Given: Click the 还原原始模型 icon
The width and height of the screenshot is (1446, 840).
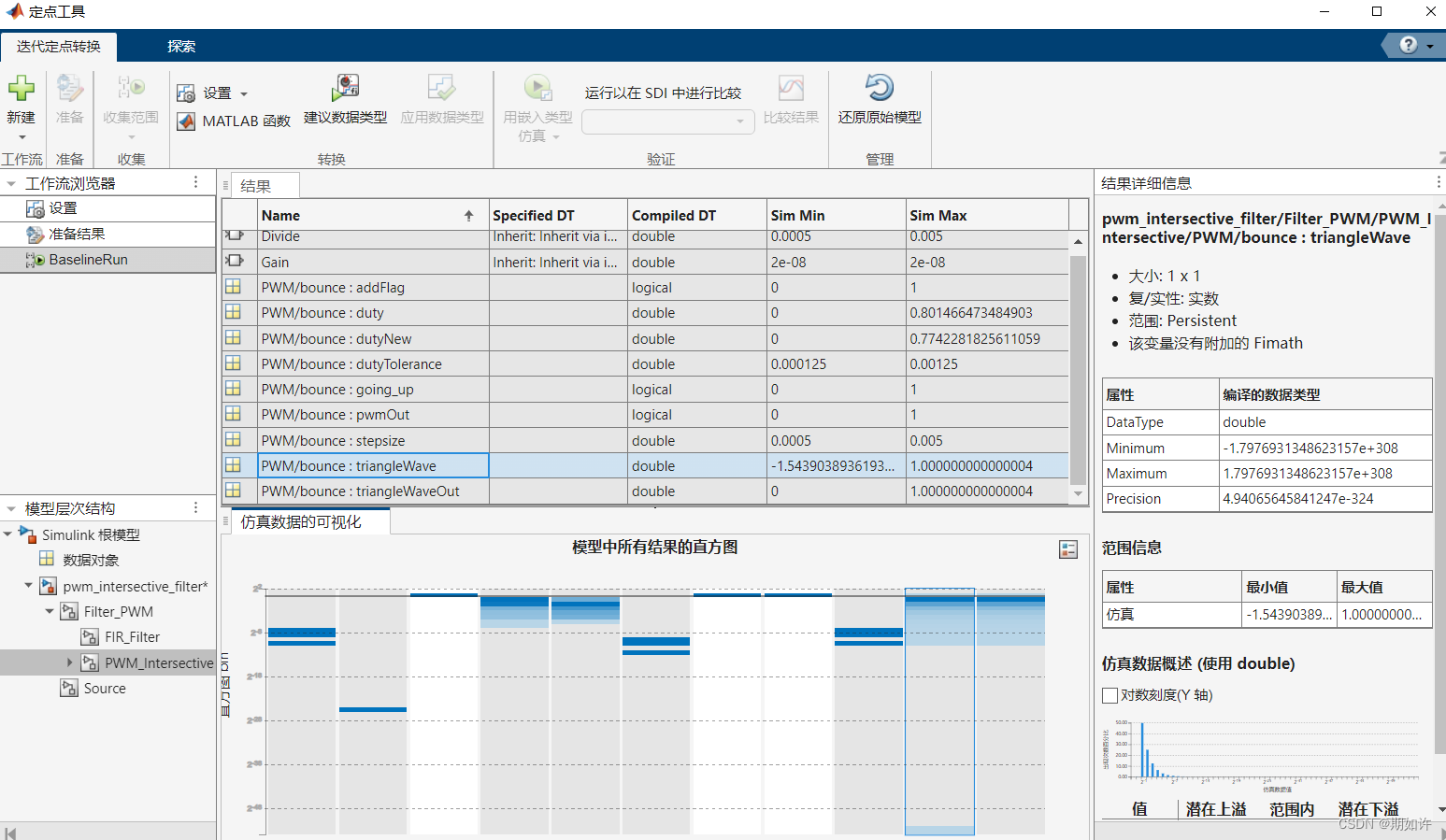Looking at the screenshot, I should (879, 89).
